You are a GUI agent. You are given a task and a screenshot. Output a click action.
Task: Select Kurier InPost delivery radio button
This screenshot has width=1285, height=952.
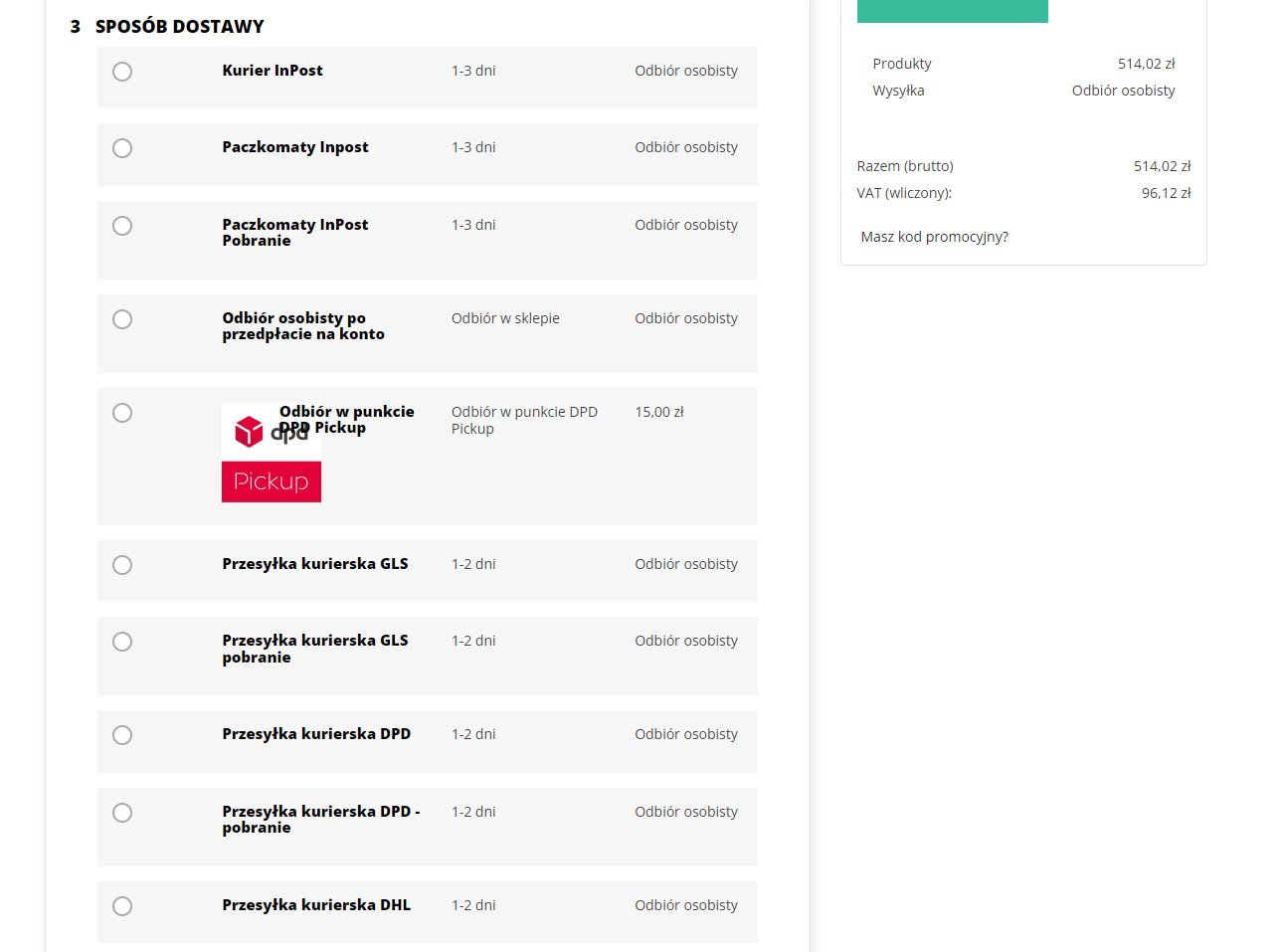122,72
